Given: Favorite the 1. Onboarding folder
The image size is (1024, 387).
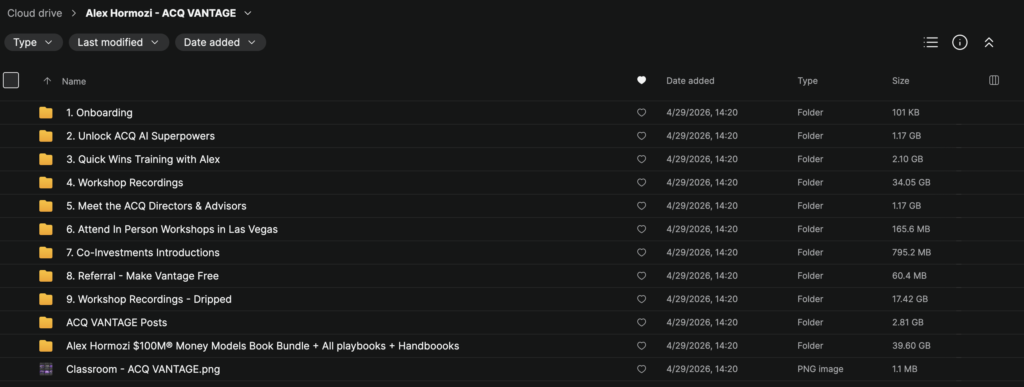Looking at the screenshot, I should point(641,112).
